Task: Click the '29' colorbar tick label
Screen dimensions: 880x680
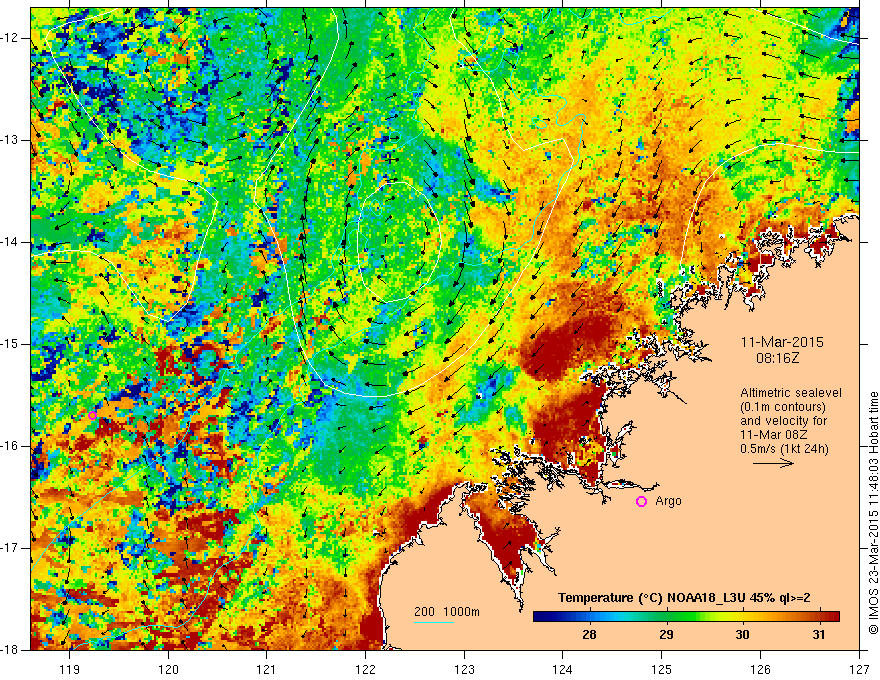Action: [x=666, y=635]
